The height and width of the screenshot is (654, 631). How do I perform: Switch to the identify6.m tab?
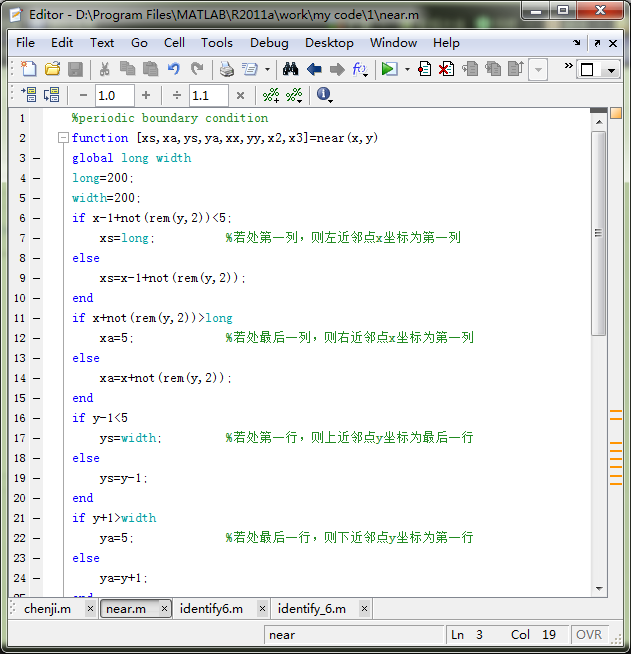pyautogui.click(x=211, y=608)
